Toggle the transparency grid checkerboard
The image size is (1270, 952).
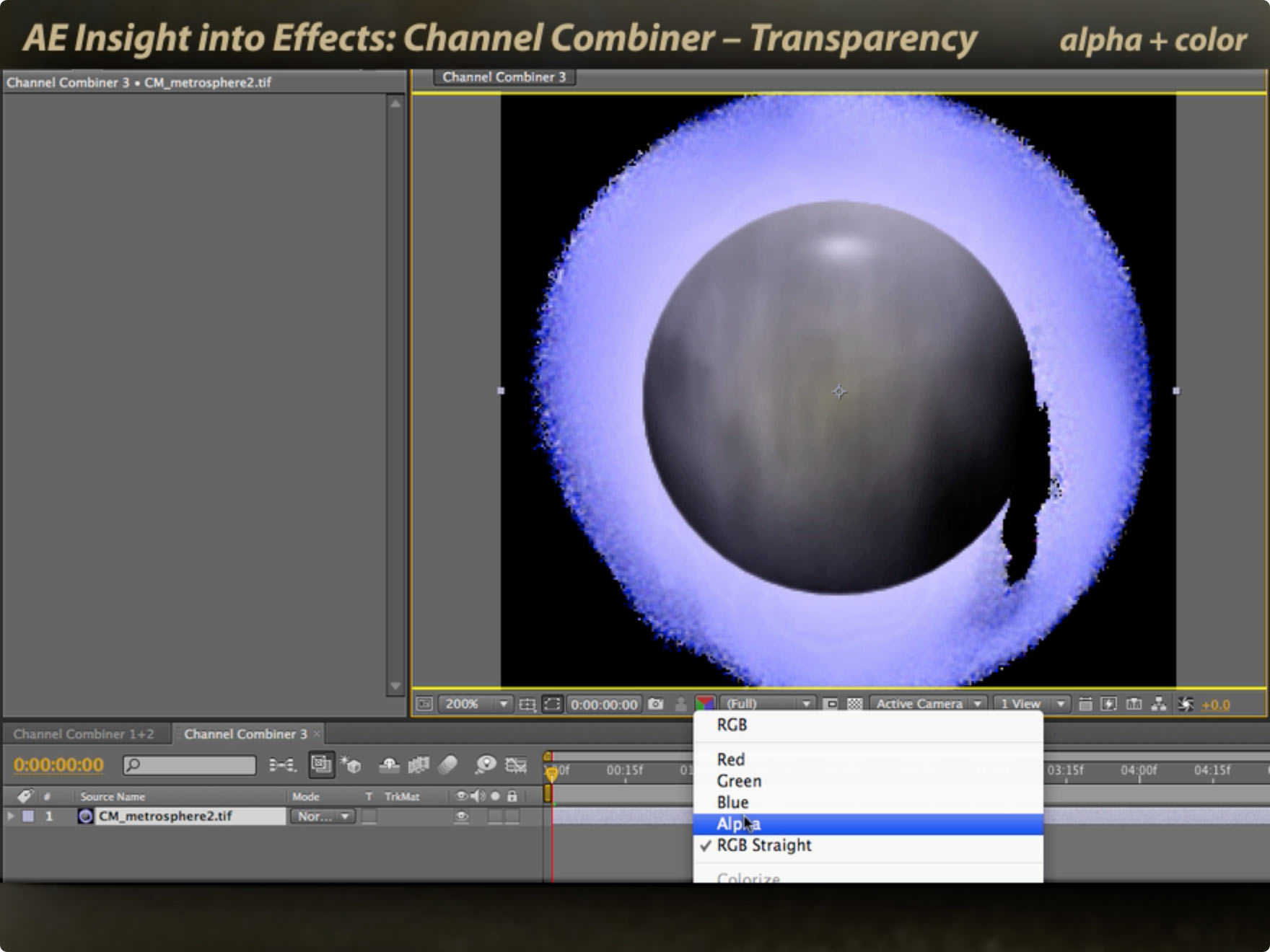point(854,704)
